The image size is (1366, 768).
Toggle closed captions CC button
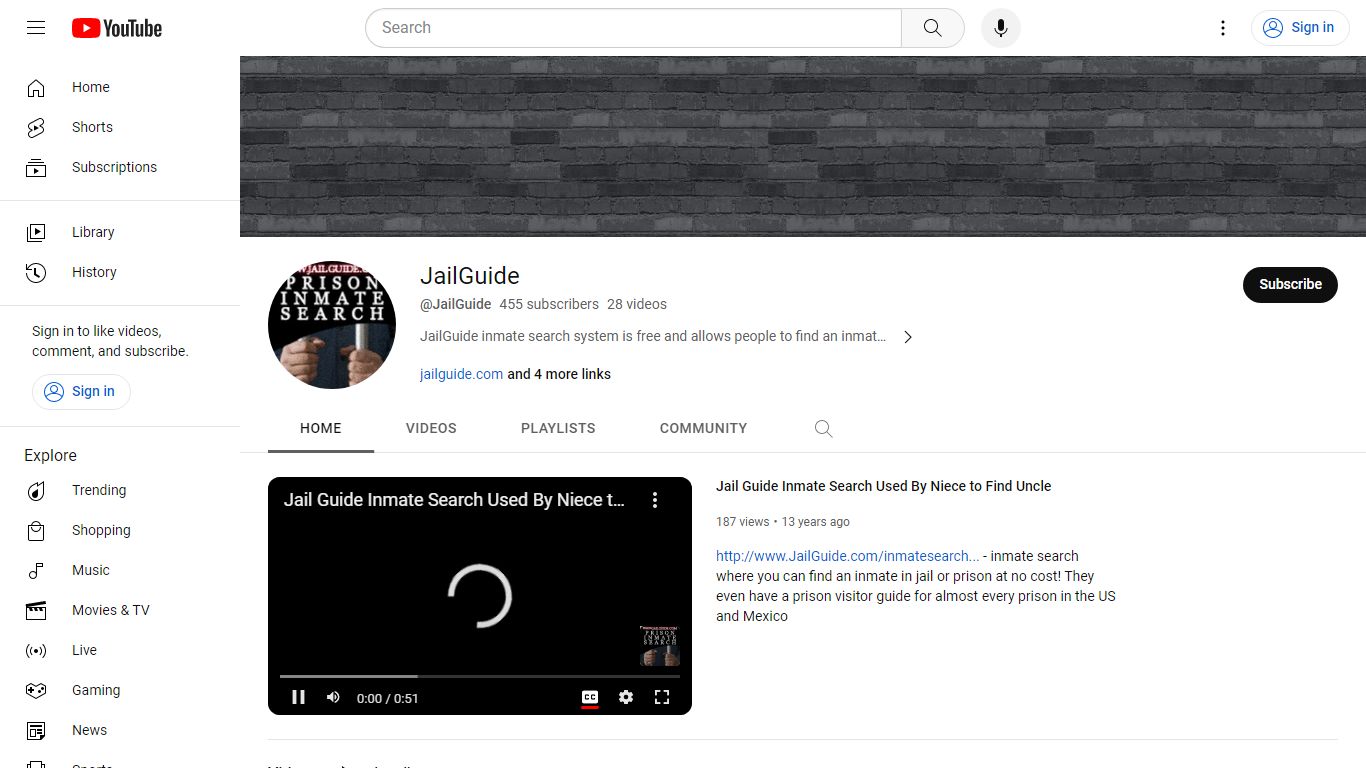pyautogui.click(x=590, y=697)
